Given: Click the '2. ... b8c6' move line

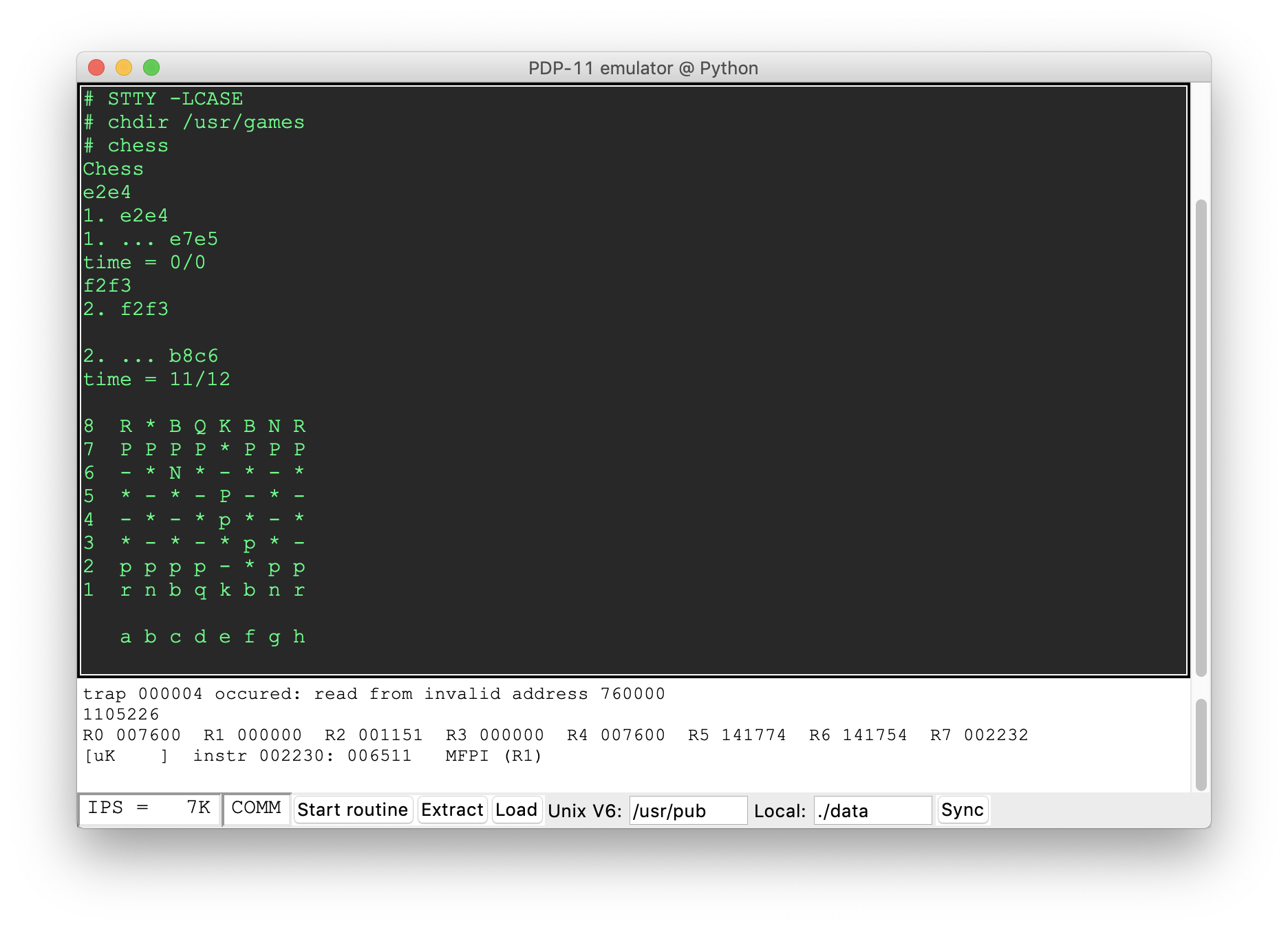Looking at the screenshot, I should 151,356.
